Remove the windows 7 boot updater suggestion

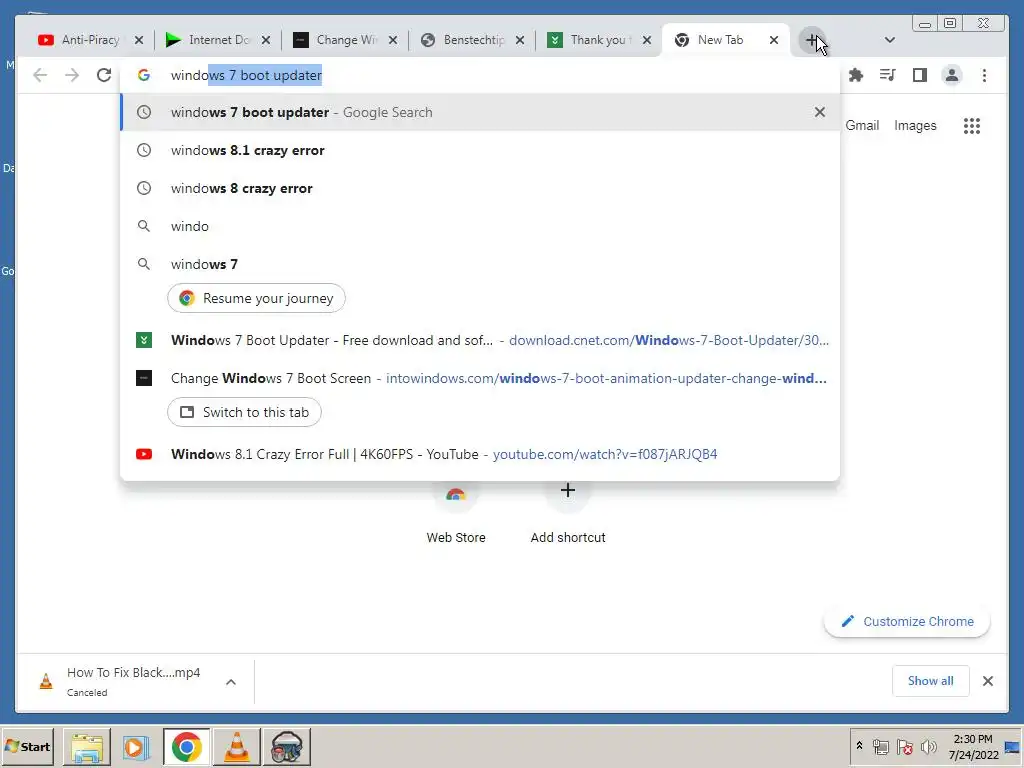coord(820,112)
